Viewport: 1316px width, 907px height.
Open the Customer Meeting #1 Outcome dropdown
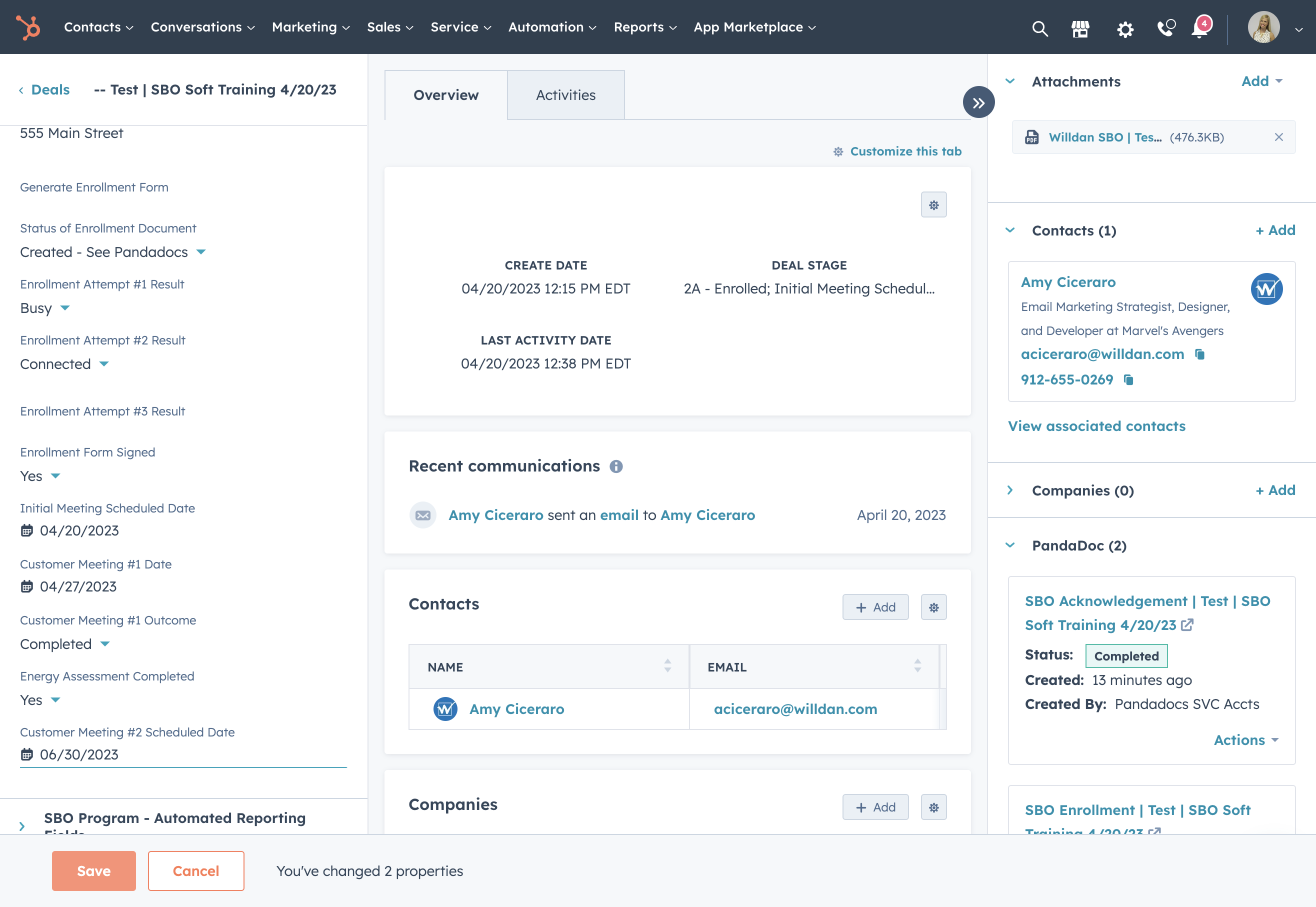point(65,644)
